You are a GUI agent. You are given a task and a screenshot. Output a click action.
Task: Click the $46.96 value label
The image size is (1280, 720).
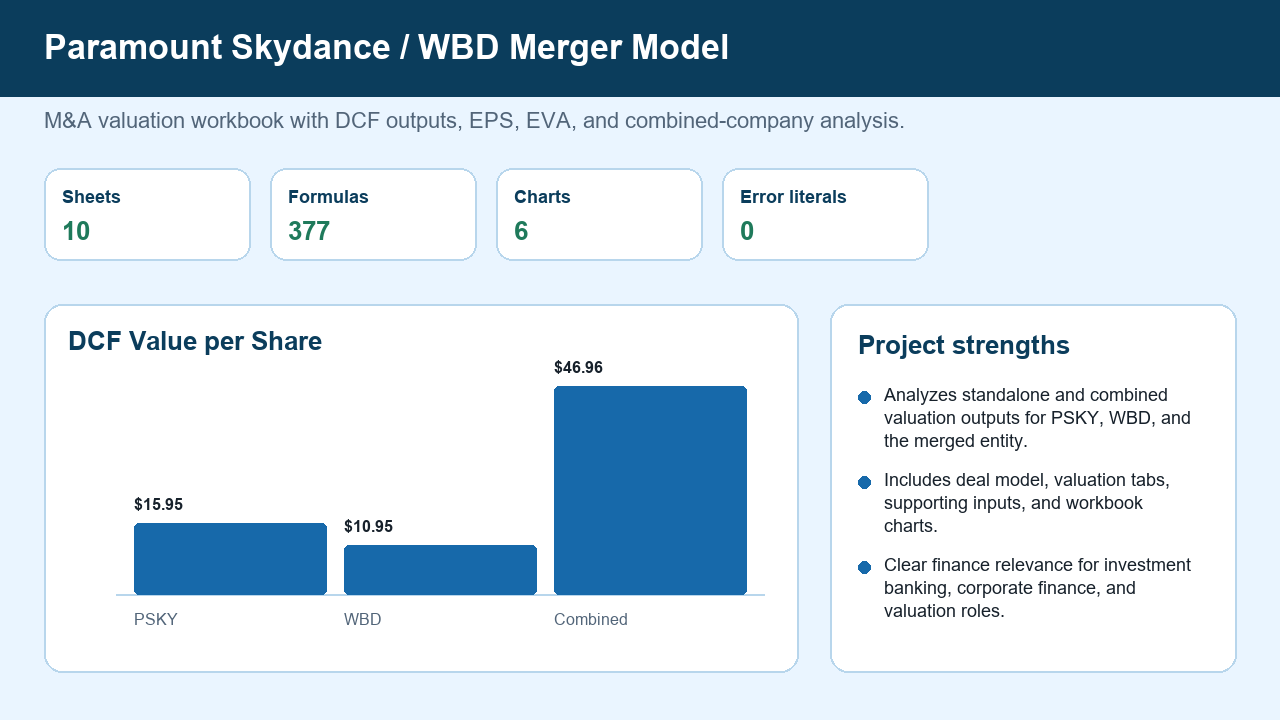coord(578,368)
